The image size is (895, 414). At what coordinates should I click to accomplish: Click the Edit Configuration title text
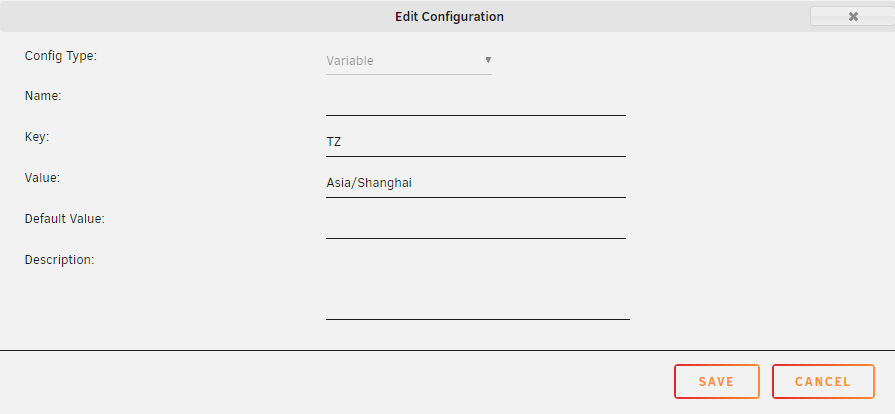coord(449,17)
